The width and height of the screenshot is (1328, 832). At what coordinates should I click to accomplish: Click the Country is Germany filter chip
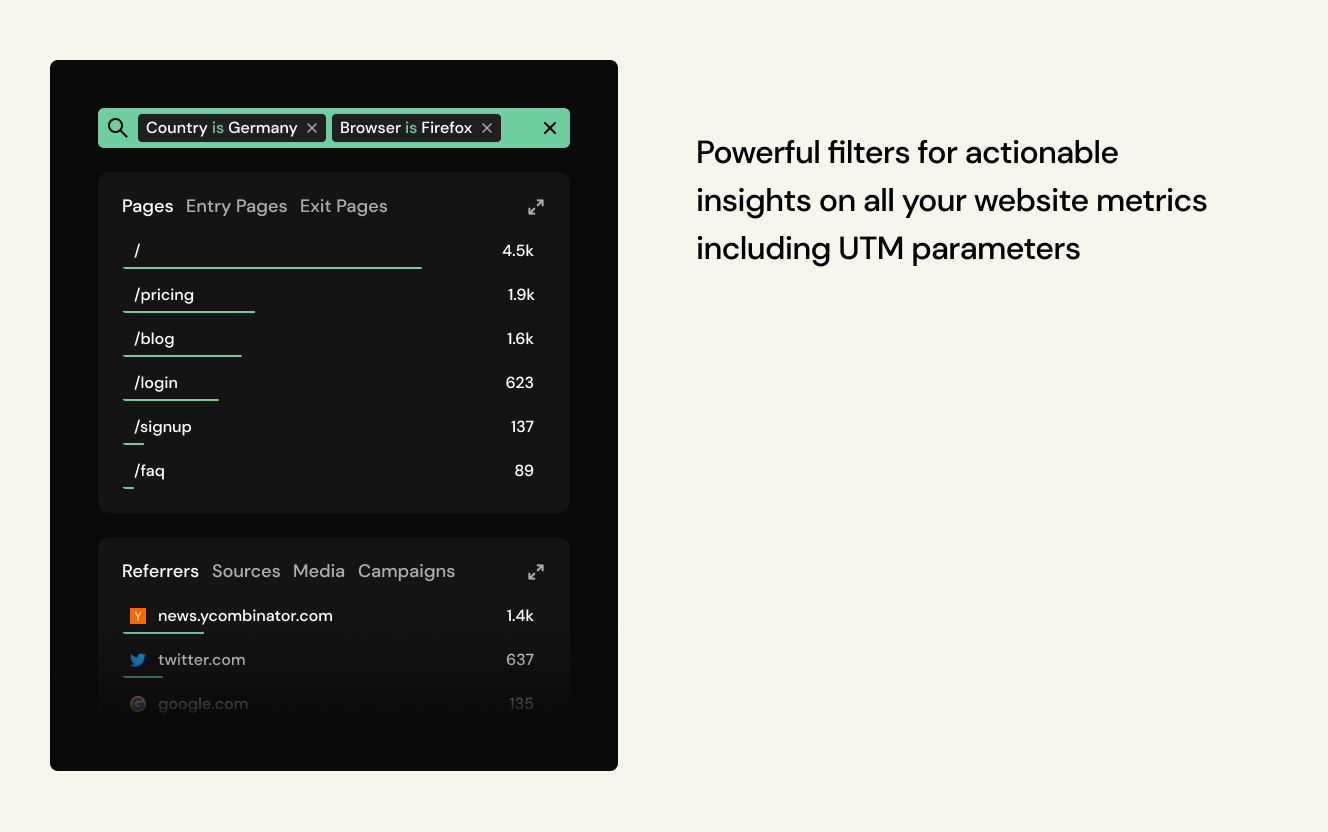pos(221,128)
